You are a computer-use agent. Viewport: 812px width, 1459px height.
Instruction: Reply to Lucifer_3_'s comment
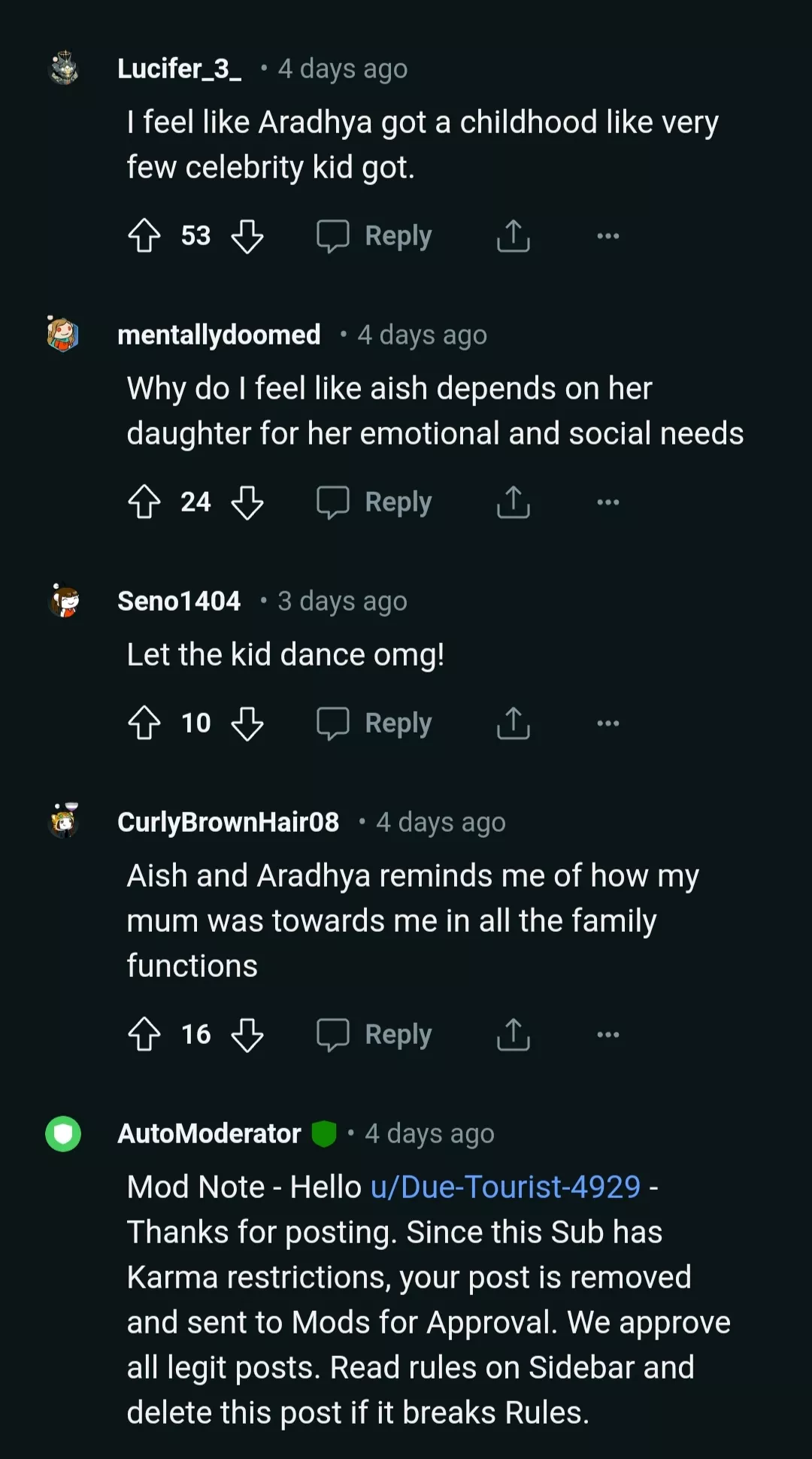tap(375, 235)
